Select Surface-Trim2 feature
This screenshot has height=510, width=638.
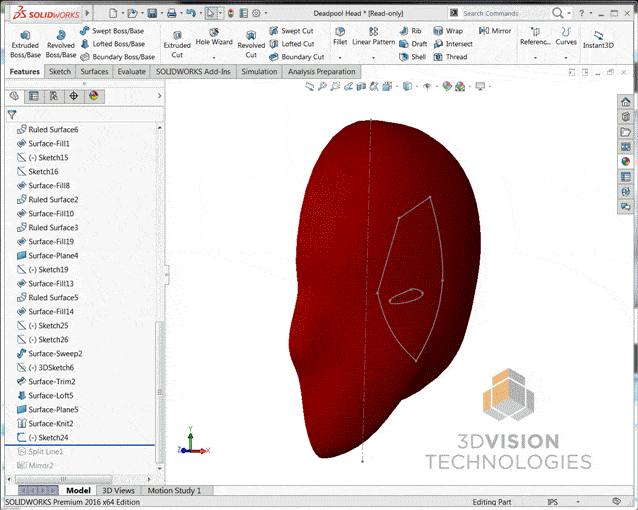point(46,382)
